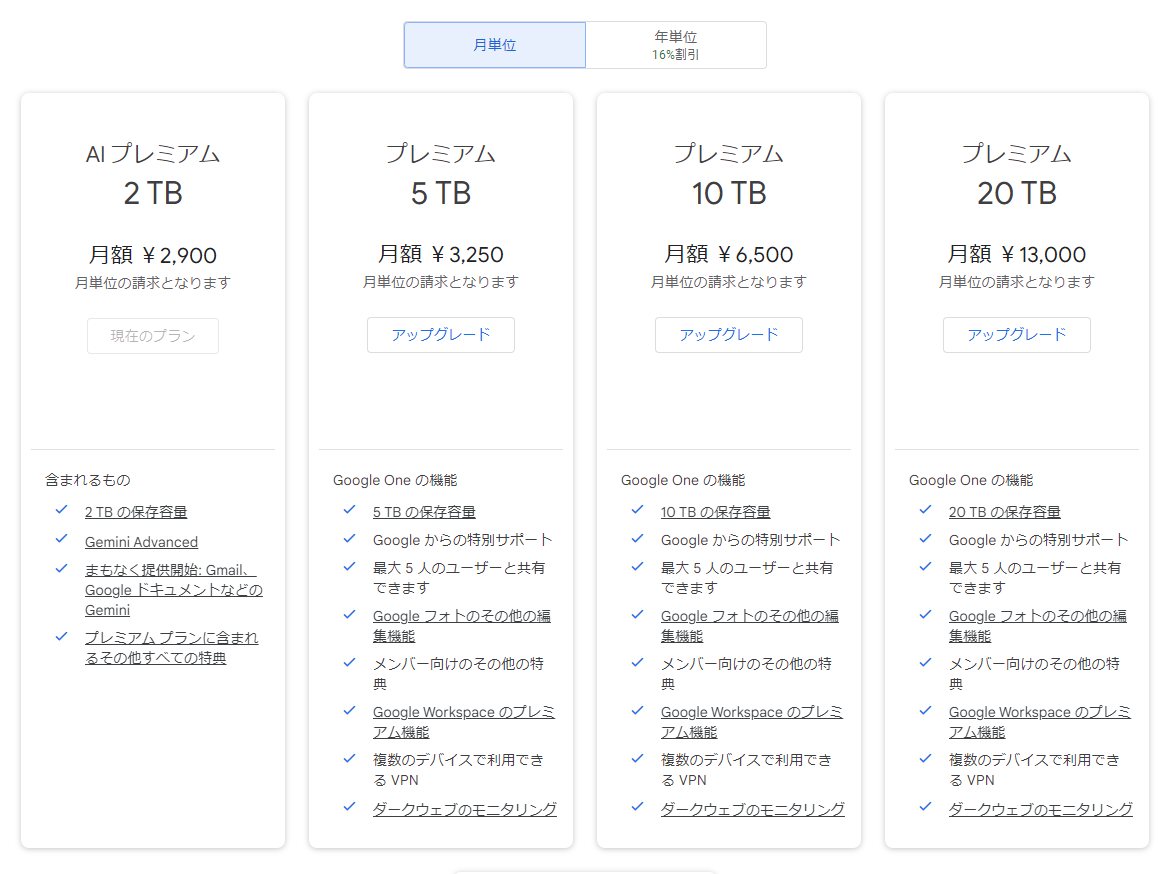Open ダークウェブのモニタリング link in 5 TB plan
The height and width of the screenshot is (874, 1176).
click(464, 809)
